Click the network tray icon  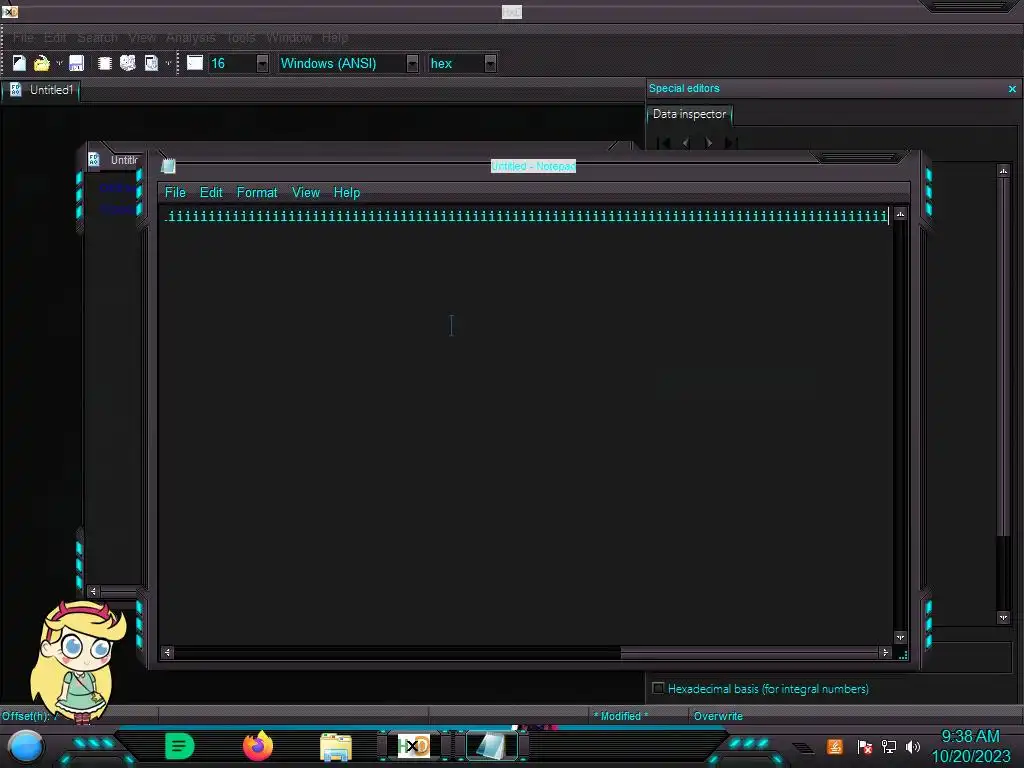pos(889,746)
